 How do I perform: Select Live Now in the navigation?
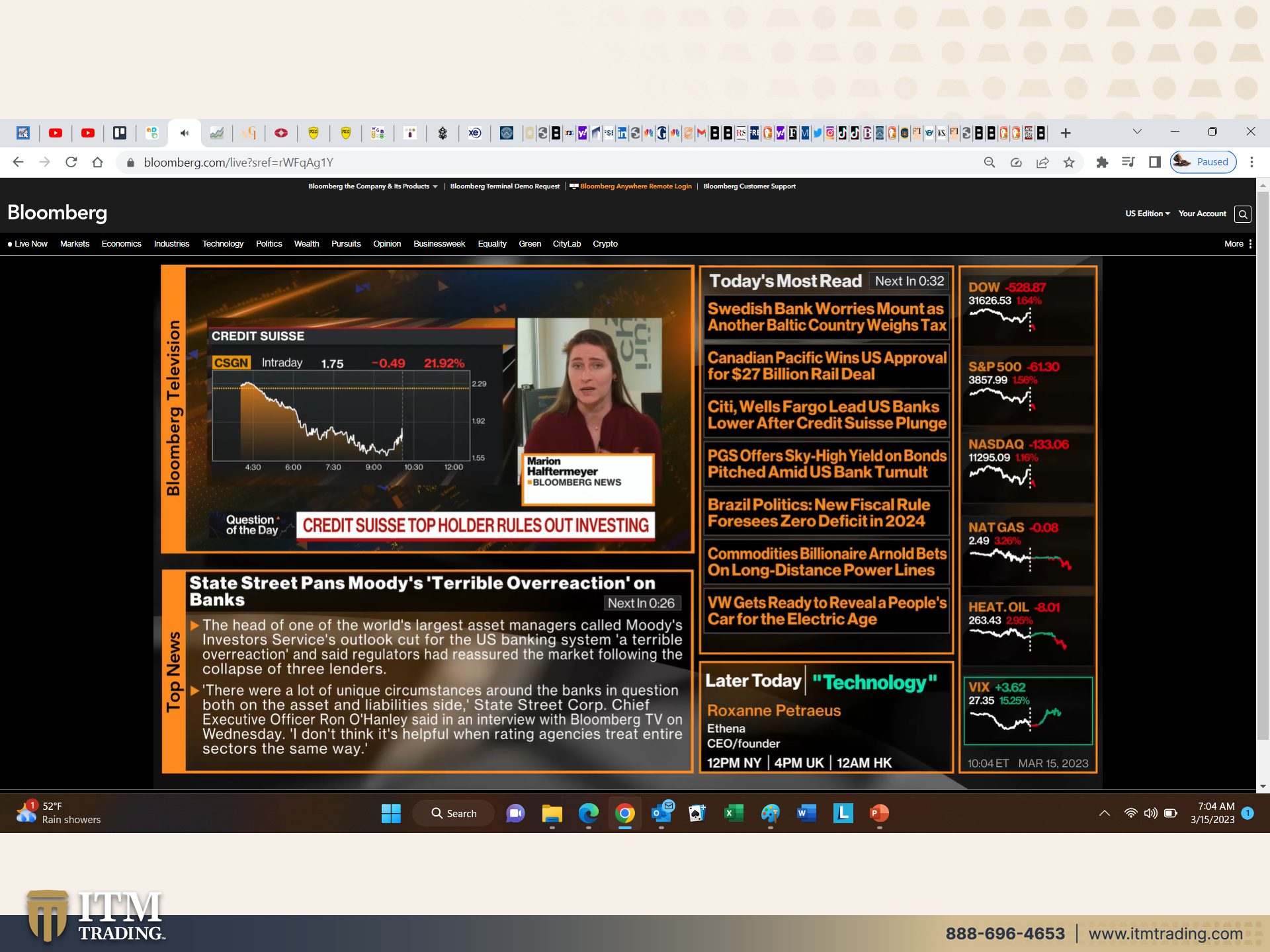pyautogui.click(x=28, y=244)
